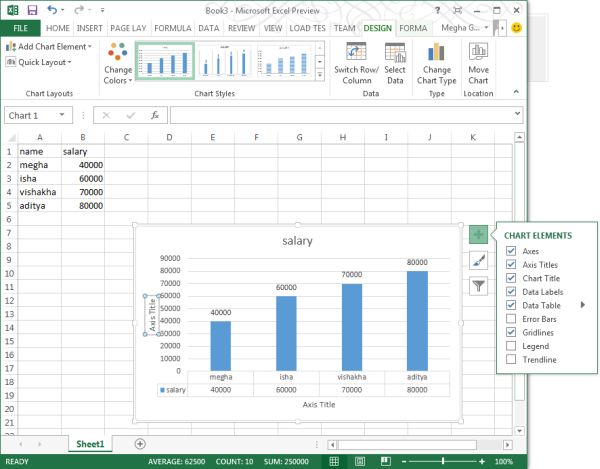Expand Add Chart Element dropdown
600x469 pixels.
49,47
